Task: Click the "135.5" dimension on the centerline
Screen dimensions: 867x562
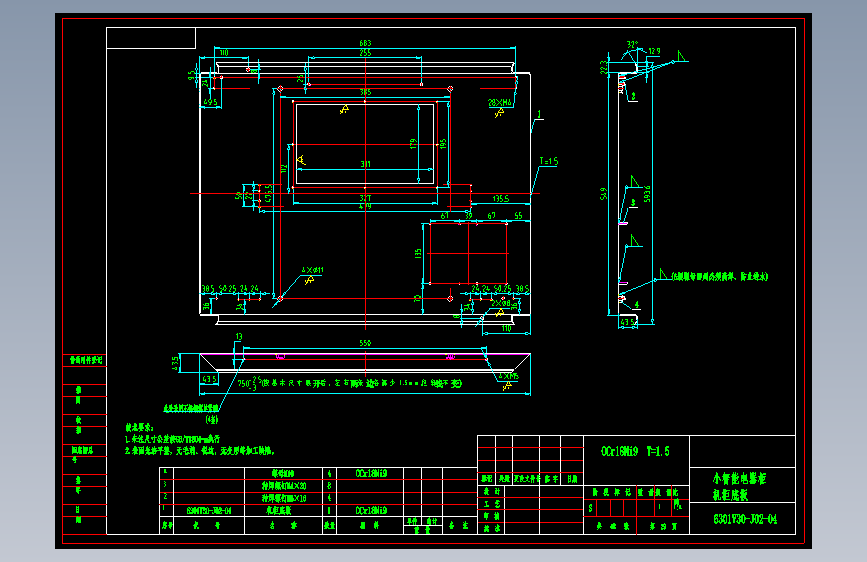Action: tap(500, 199)
